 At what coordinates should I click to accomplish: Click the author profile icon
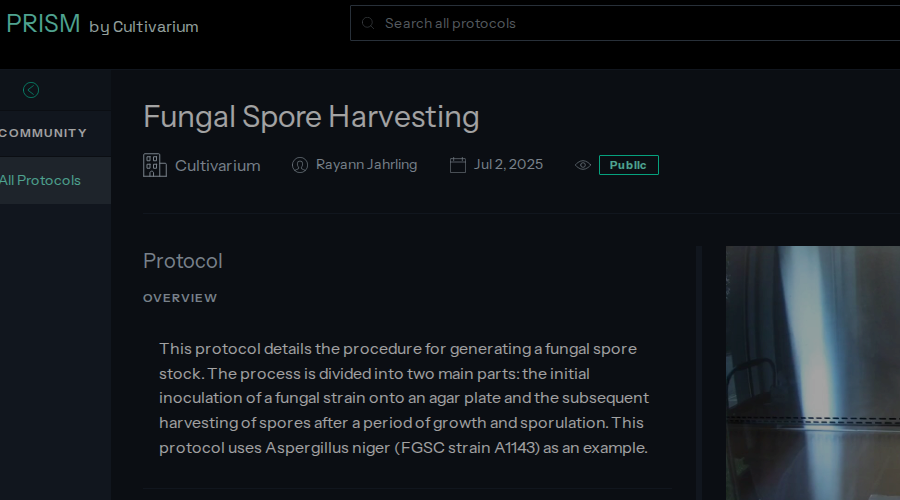(299, 165)
